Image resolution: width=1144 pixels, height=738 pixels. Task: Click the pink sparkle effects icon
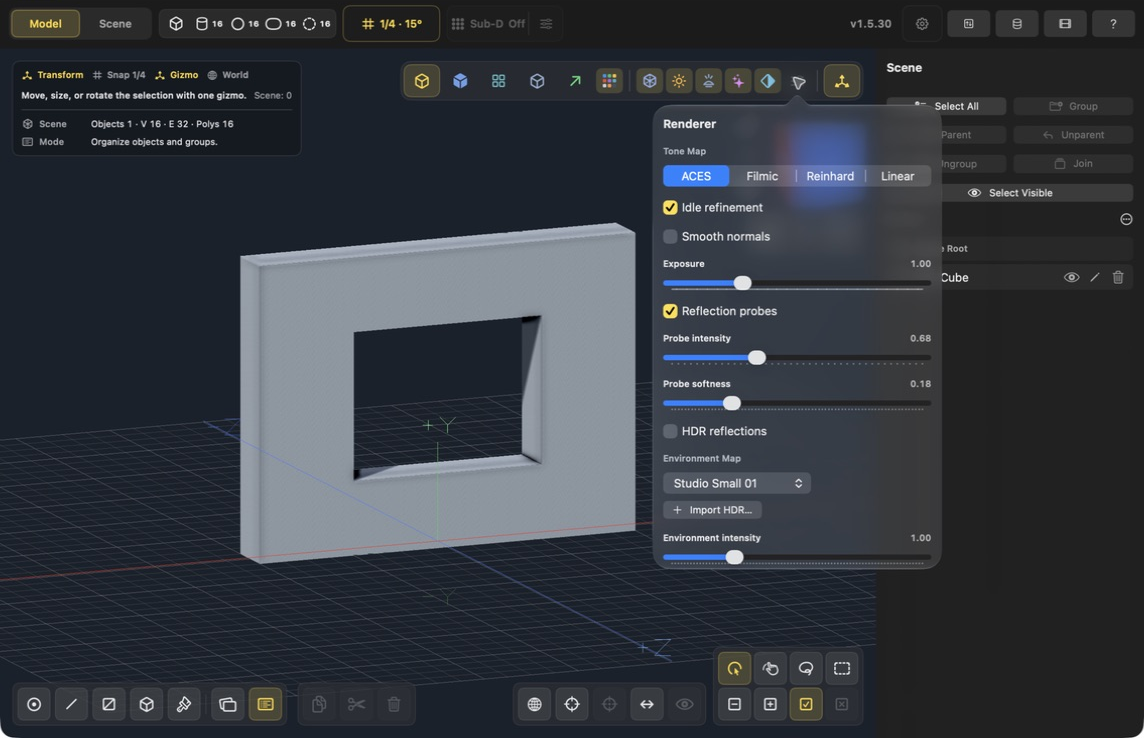click(738, 81)
